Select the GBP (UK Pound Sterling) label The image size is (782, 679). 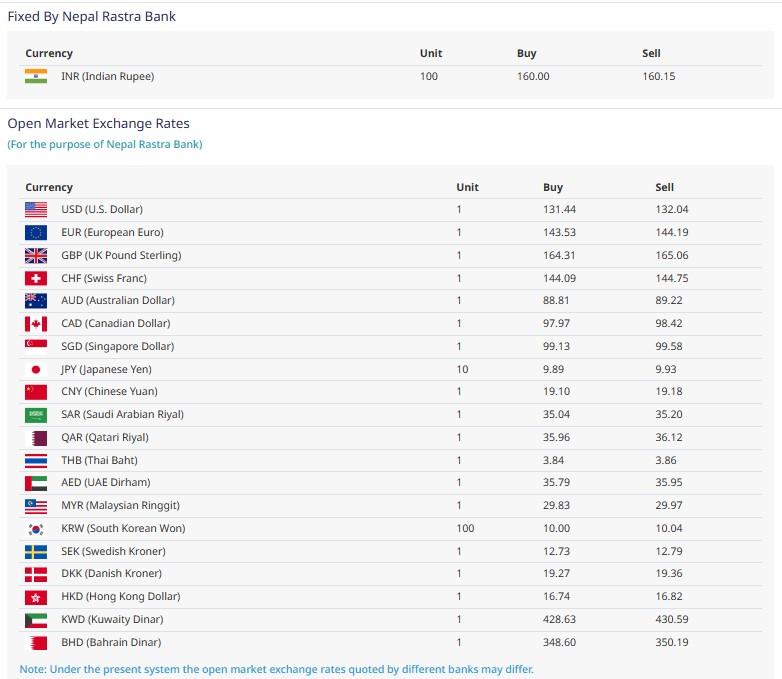[121, 255]
